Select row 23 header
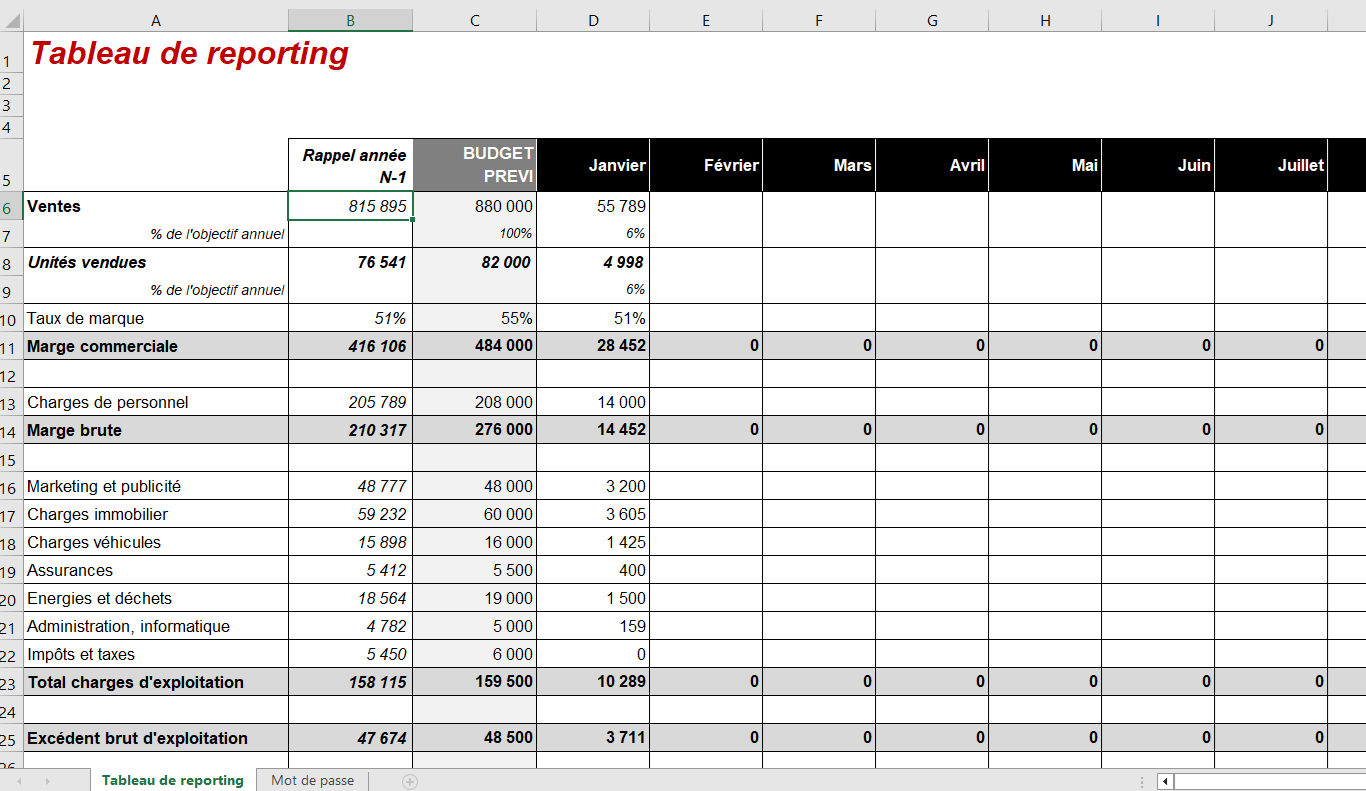Screen dimensions: 1366x791 [11, 682]
